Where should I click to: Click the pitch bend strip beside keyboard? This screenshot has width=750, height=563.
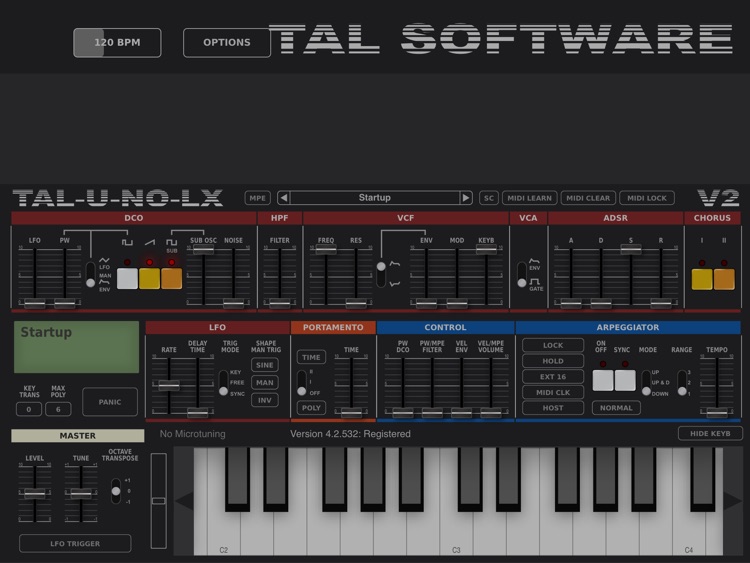point(159,501)
